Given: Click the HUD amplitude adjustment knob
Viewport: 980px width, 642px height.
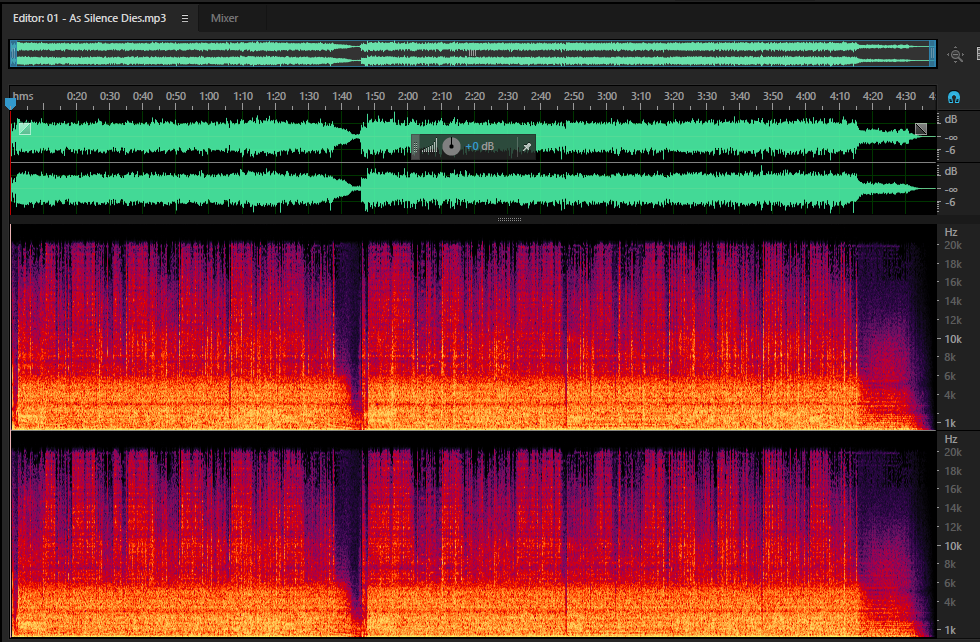Looking at the screenshot, I should pos(451,147).
